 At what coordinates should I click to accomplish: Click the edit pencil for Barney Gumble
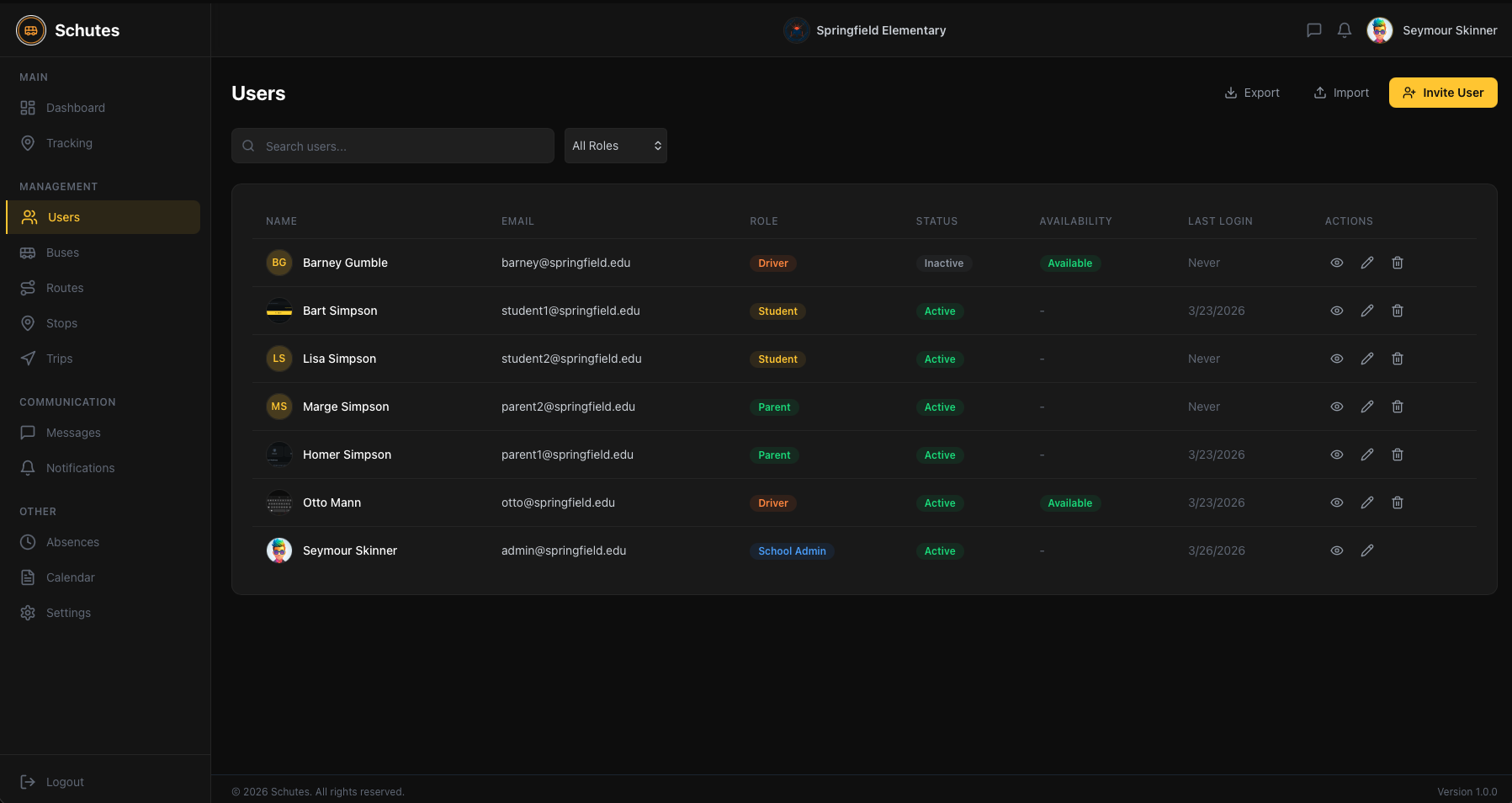(x=1367, y=263)
